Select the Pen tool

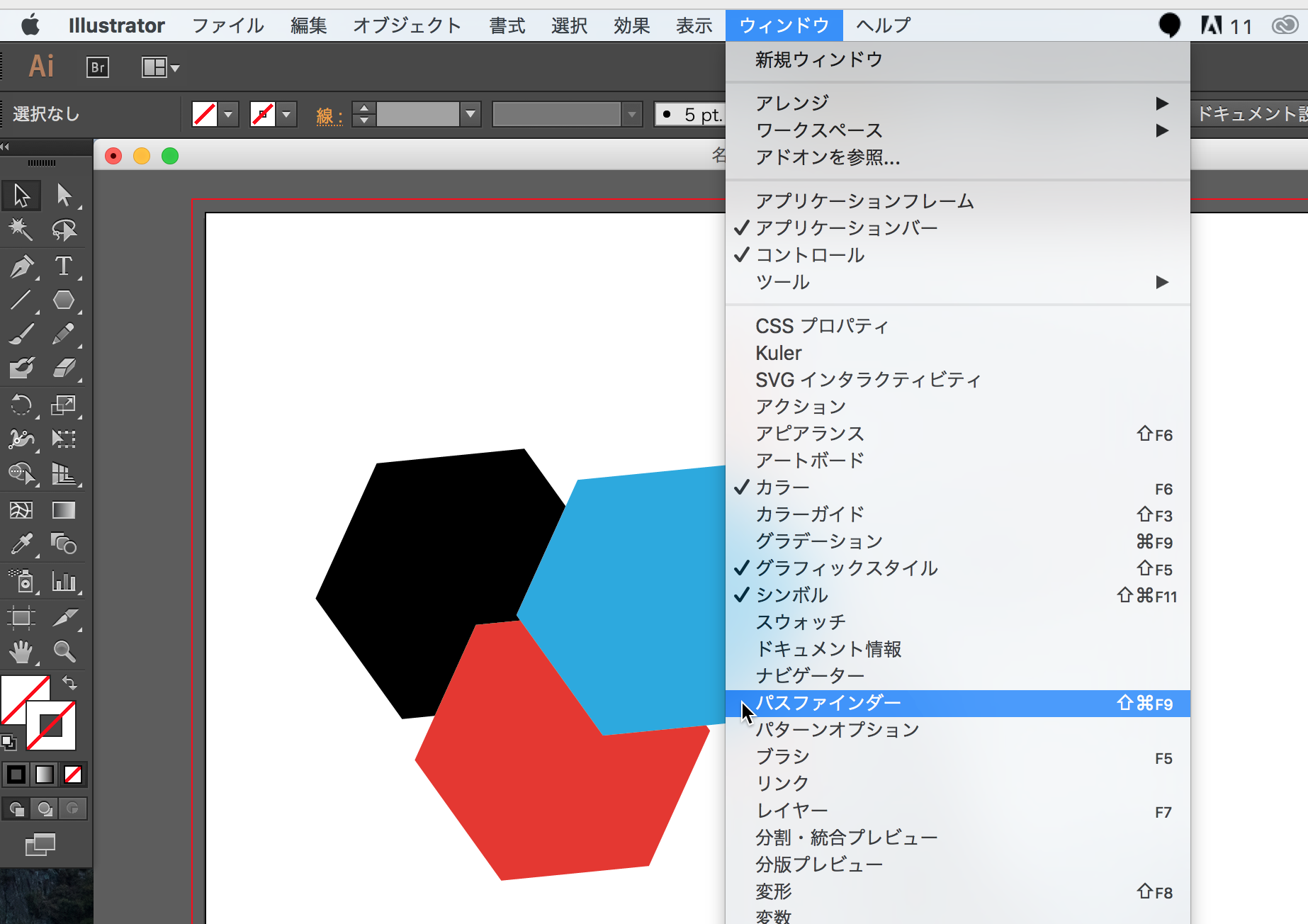21,266
